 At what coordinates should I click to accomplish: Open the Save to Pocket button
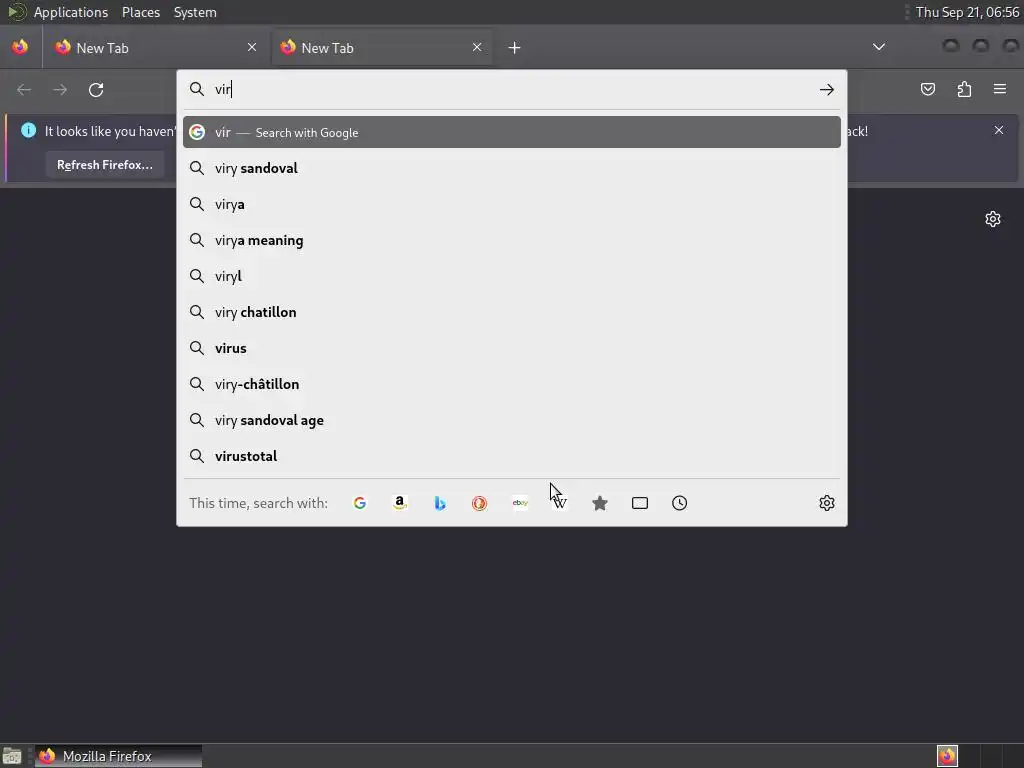tap(928, 89)
